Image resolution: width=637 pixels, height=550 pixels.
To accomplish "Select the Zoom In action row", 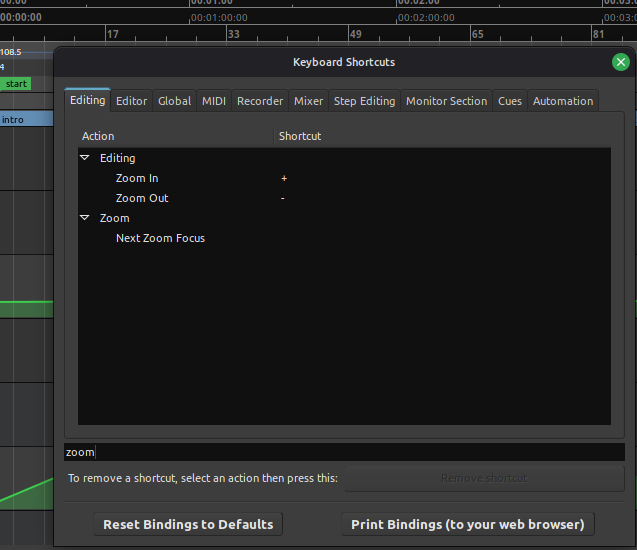I will coord(344,178).
